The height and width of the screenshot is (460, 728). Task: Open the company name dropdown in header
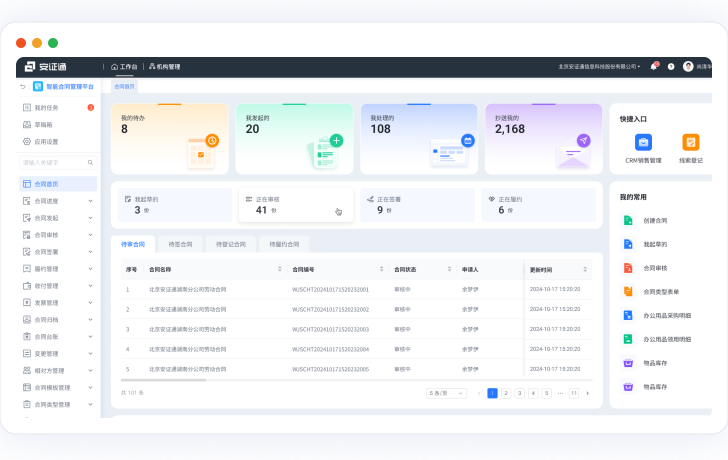pos(599,67)
